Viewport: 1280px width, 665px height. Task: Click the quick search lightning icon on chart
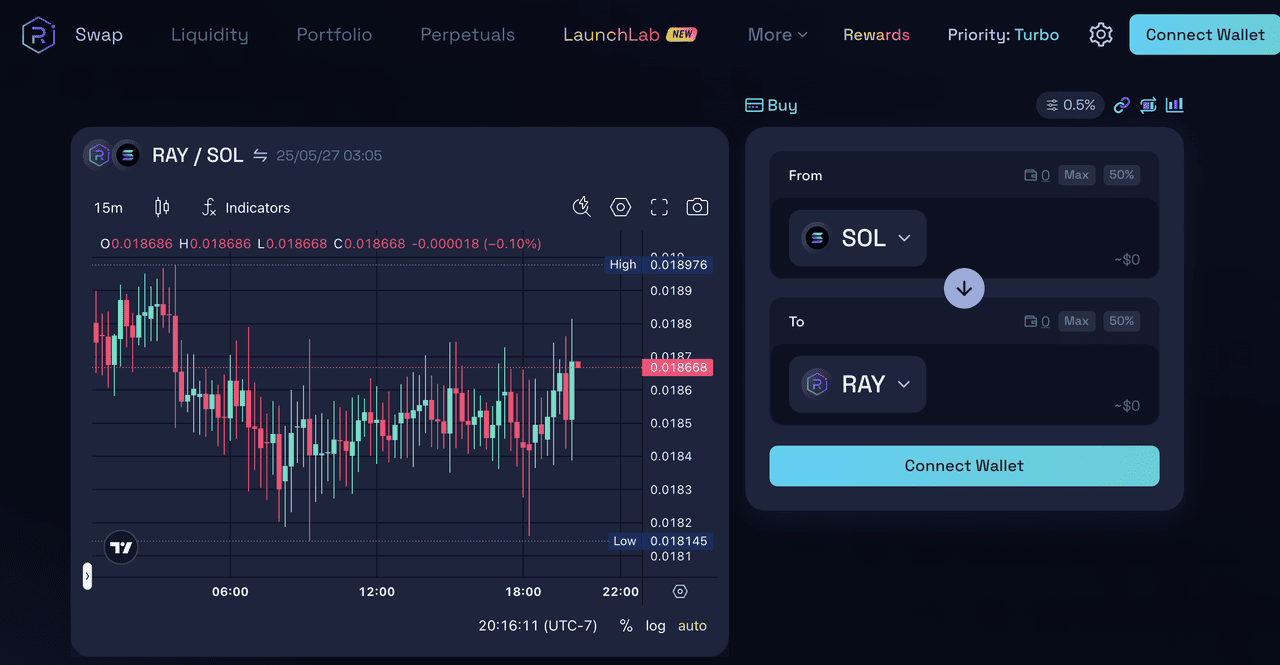click(x=582, y=207)
